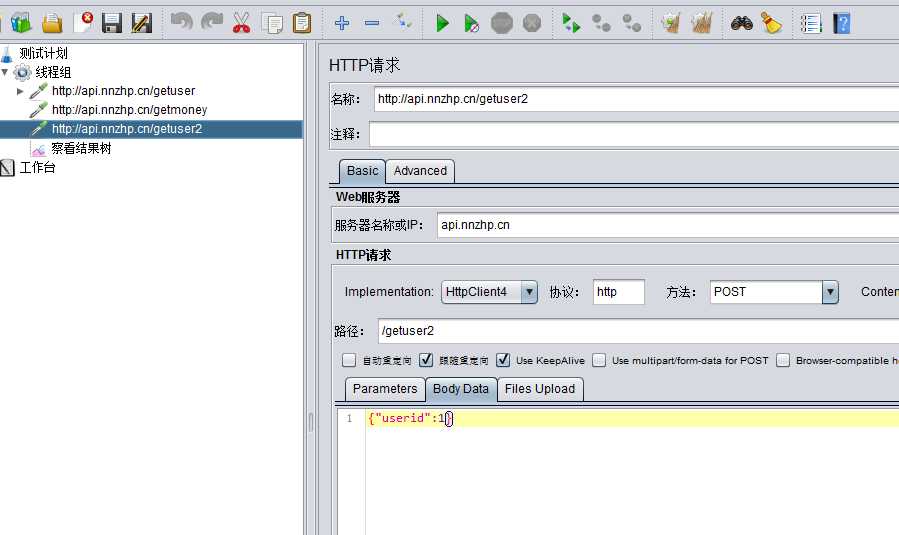This screenshot has height=535, width=899.
Task: Select 工作台 workbench node
Action: (37, 167)
